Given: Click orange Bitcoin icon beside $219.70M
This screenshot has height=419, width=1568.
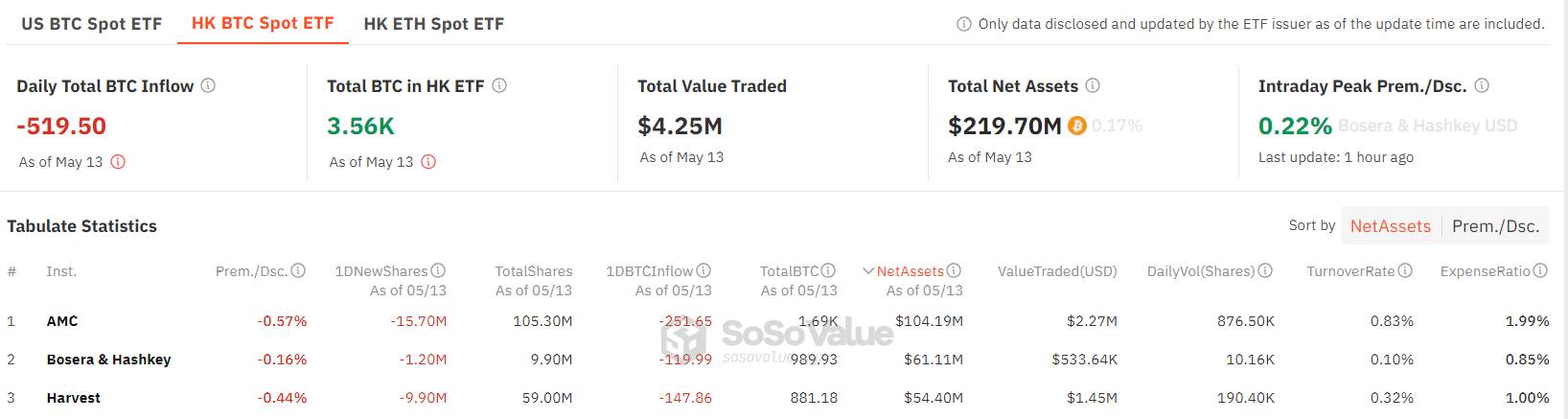Looking at the screenshot, I should [1077, 126].
